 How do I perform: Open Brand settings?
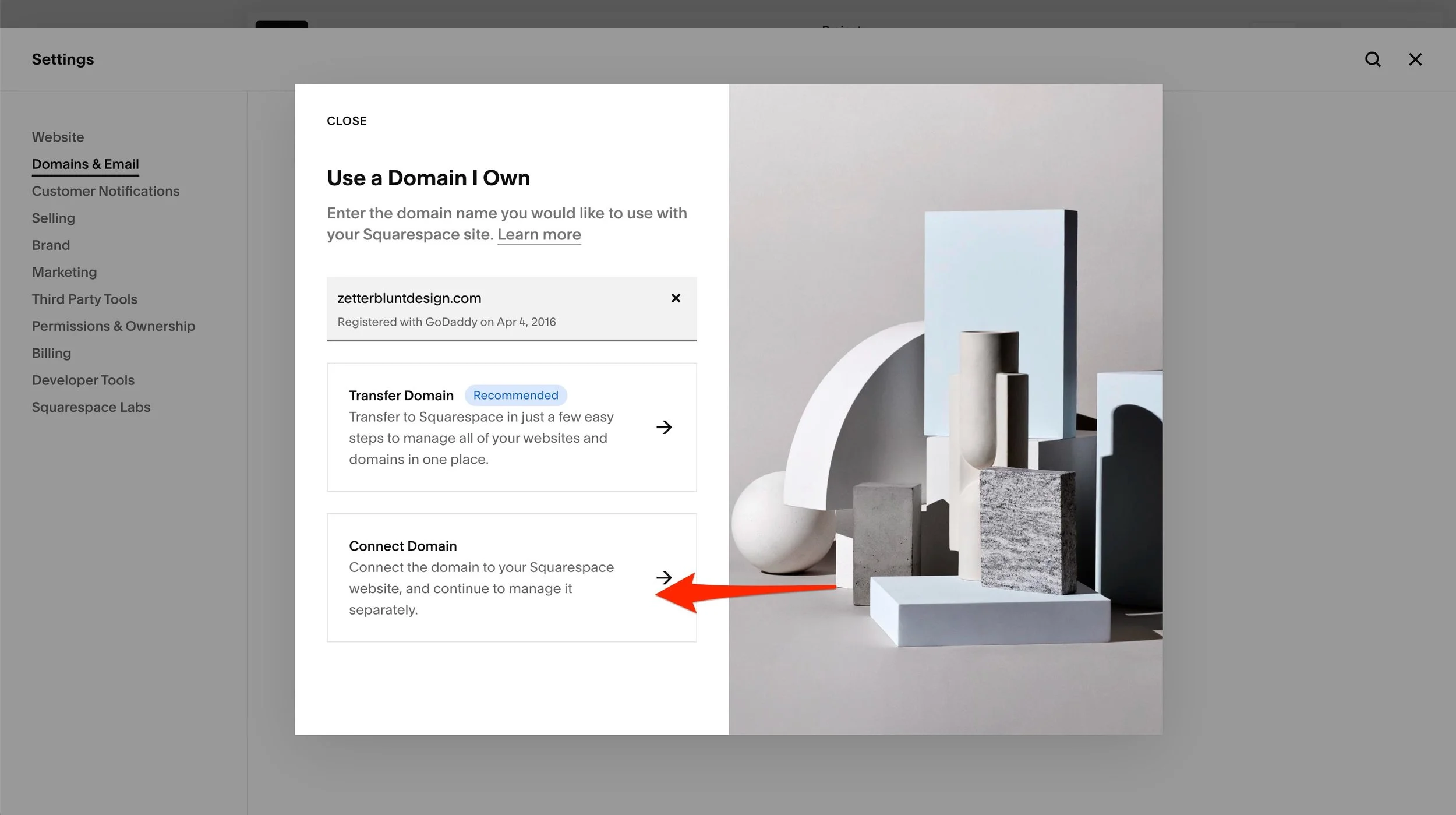51,245
